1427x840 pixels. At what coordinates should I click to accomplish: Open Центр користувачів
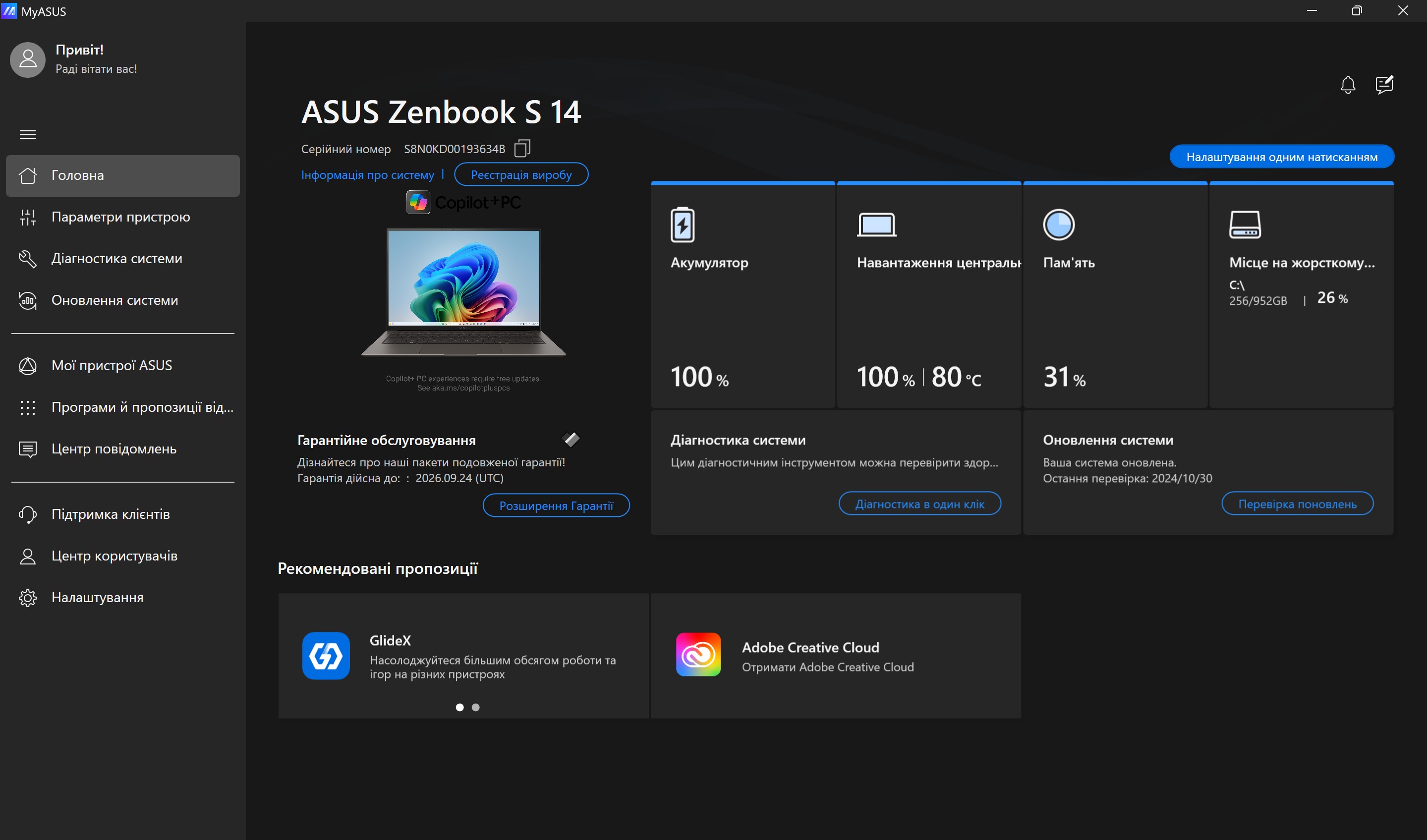click(123, 557)
